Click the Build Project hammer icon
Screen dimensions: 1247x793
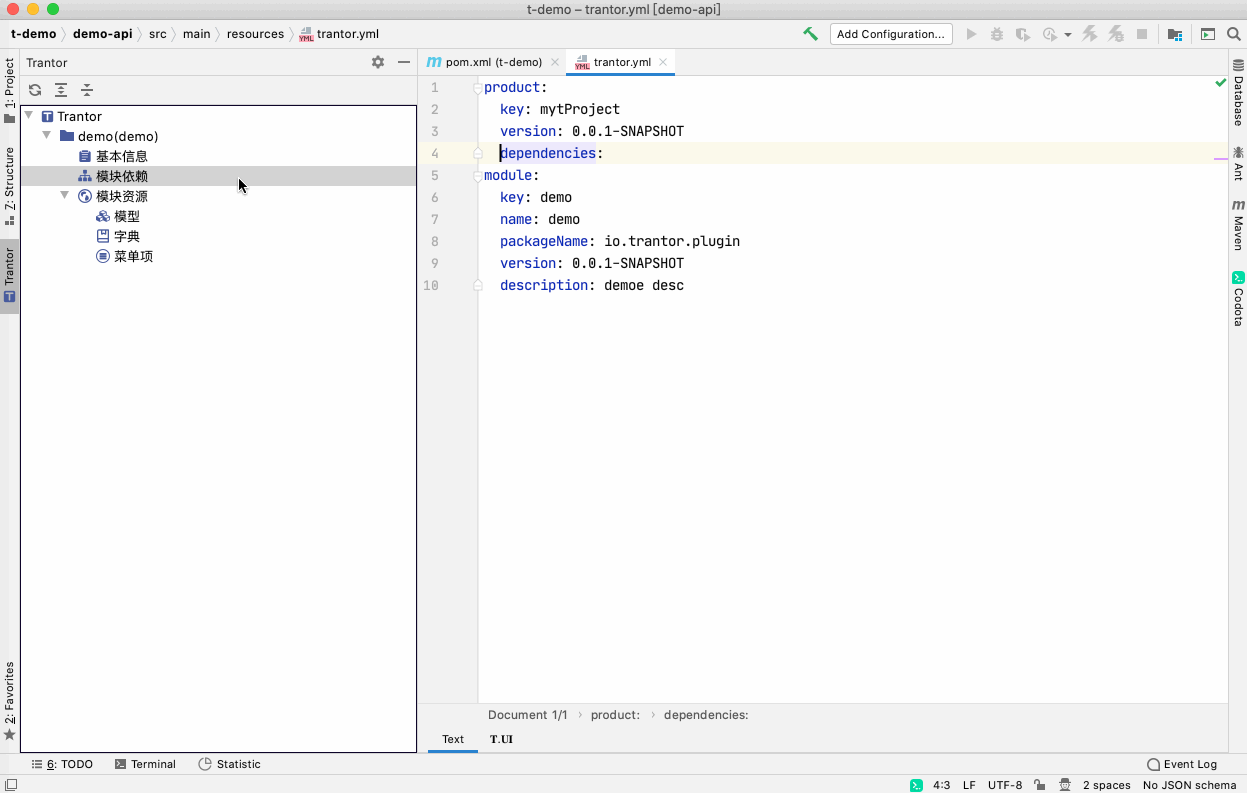coord(811,34)
